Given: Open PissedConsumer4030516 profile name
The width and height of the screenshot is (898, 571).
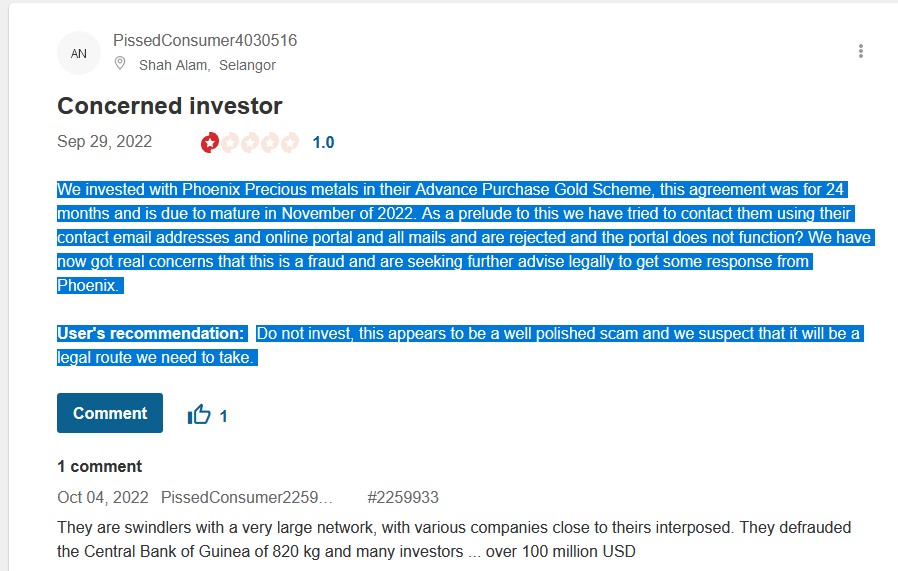Looking at the screenshot, I should (x=205, y=41).
